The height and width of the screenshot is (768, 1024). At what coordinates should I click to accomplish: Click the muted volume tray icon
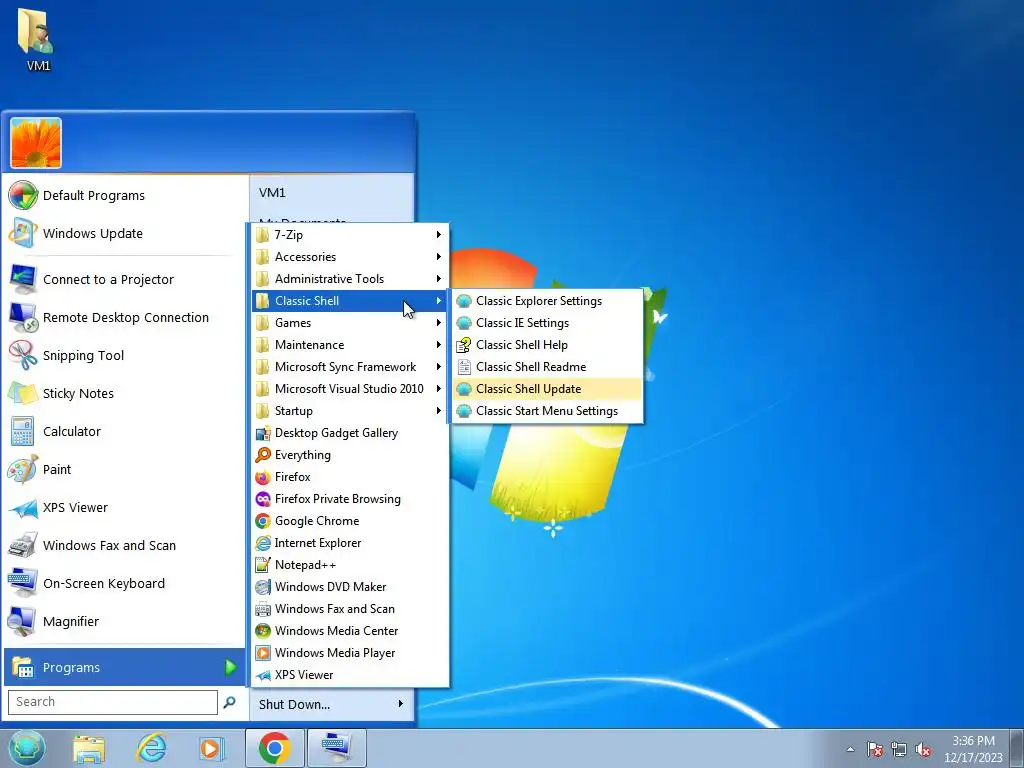[x=923, y=749]
